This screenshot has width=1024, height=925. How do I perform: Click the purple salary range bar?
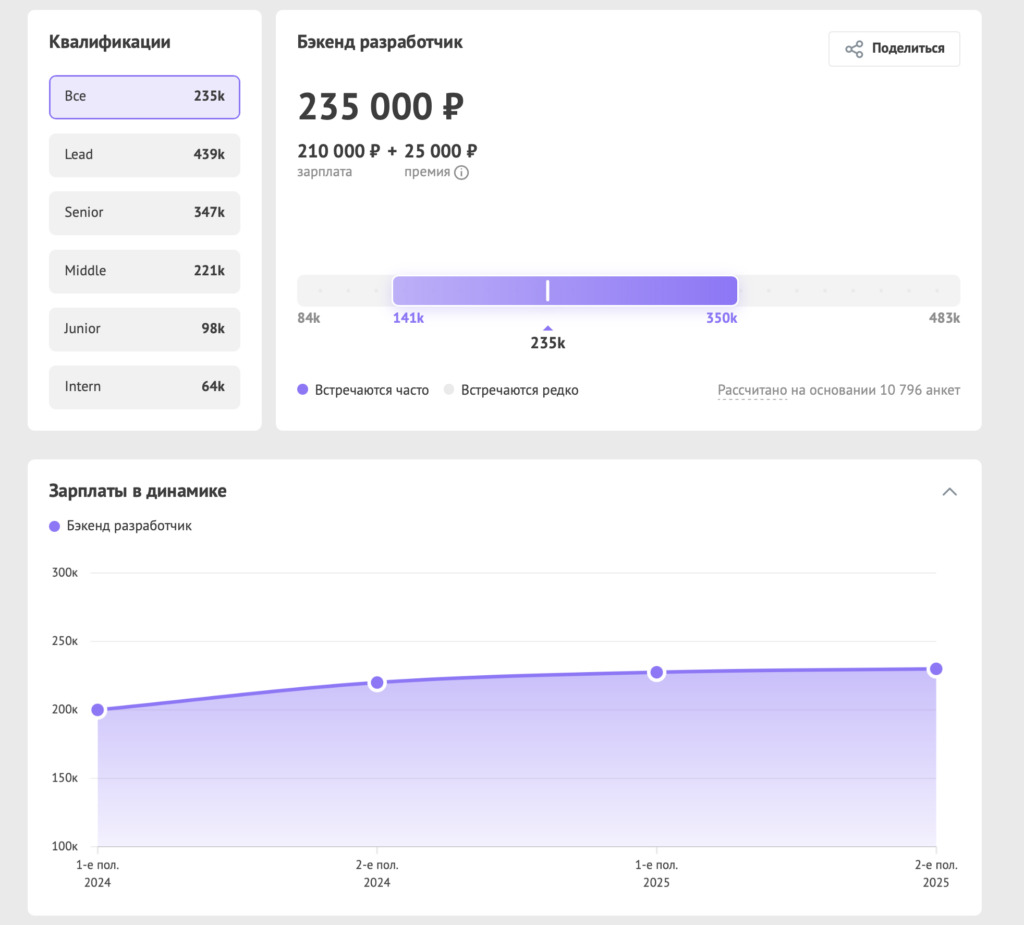pyautogui.click(x=640, y=291)
